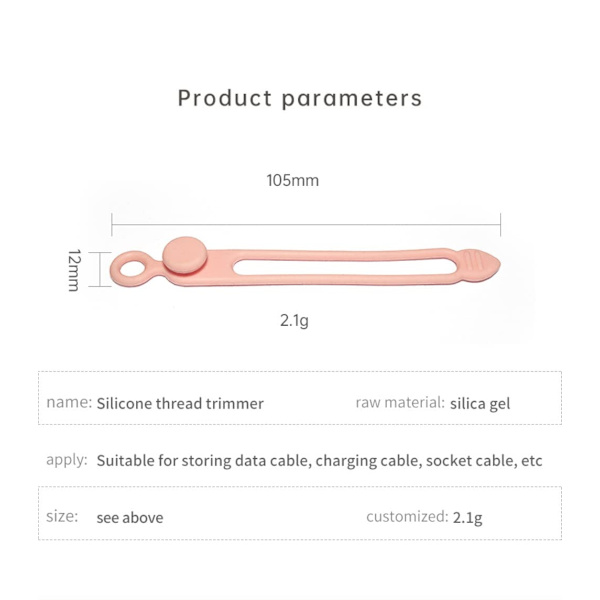Click the vertical 12mm dimension bracket

click(x=96, y=269)
